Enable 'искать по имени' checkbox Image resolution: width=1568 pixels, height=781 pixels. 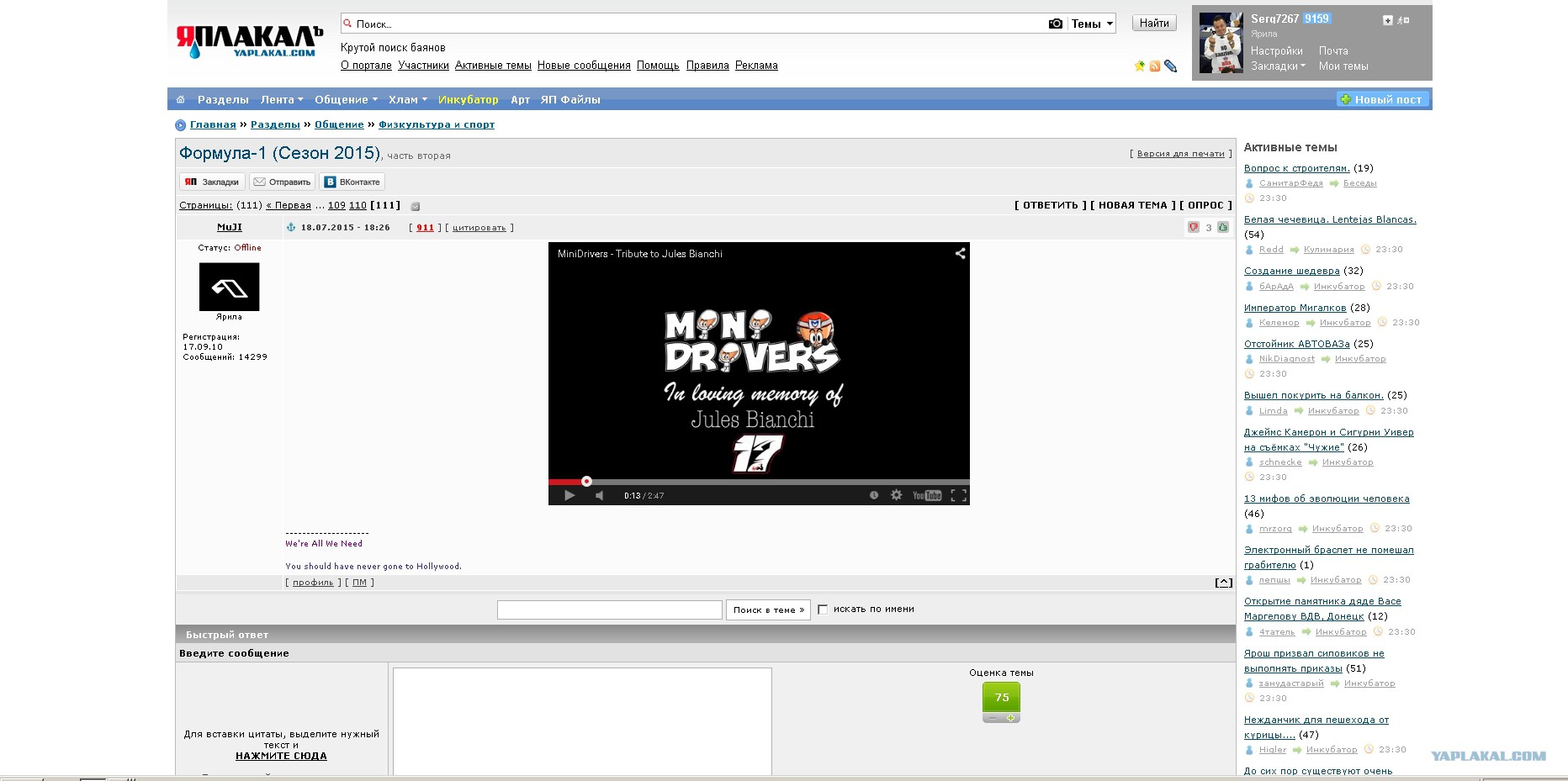click(823, 609)
